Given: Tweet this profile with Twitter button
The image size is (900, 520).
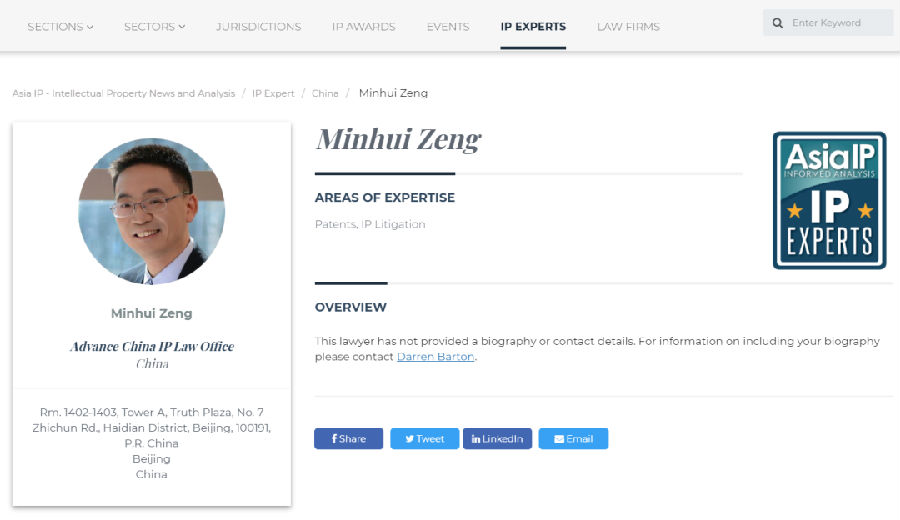Looking at the screenshot, I should click(425, 438).
